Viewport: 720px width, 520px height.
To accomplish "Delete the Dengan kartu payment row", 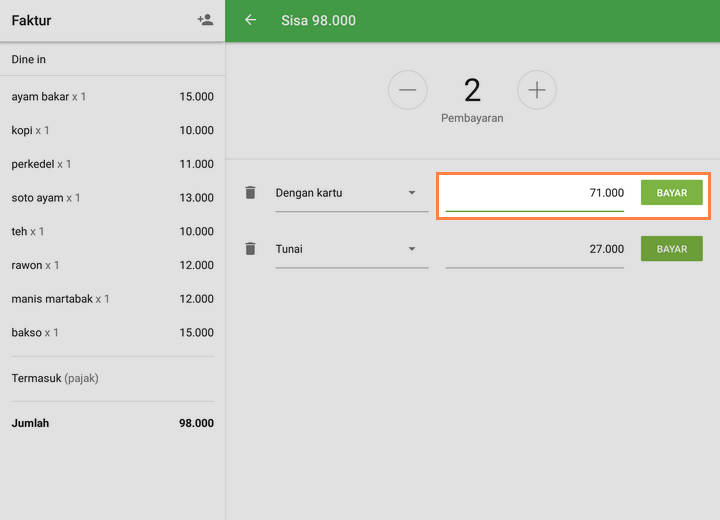I will [x=251, y=192].
